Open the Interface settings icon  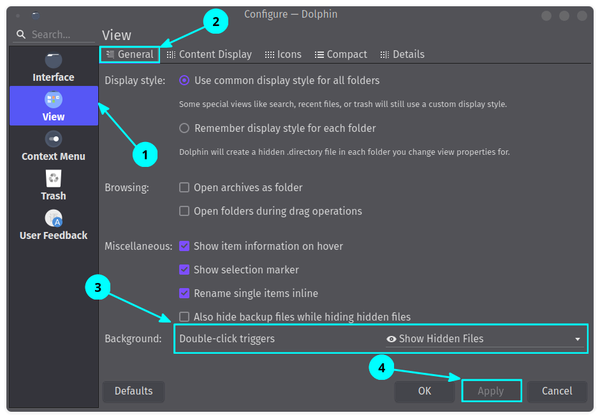pos(53,60)
